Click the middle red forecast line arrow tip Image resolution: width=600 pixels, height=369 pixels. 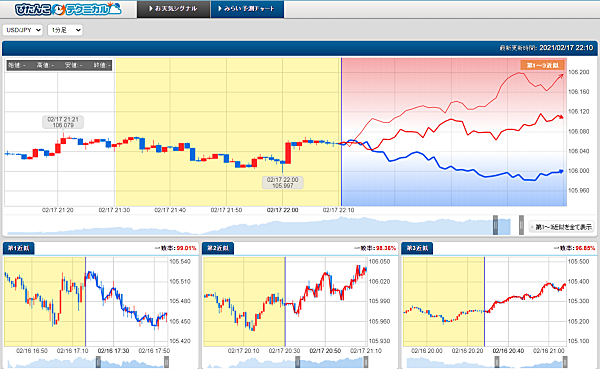[x=561, y=117]
